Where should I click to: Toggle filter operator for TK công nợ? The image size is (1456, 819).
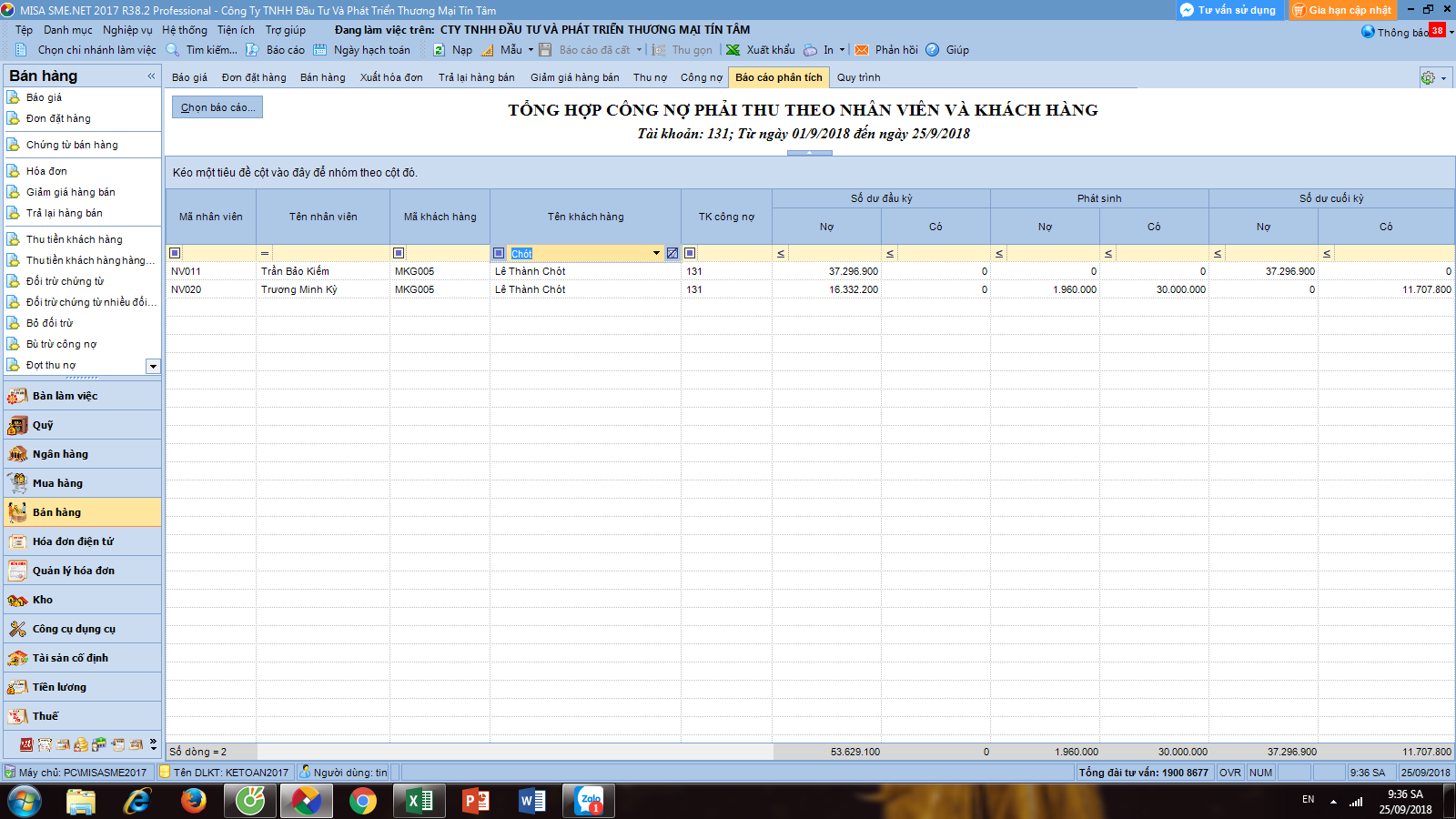pos(690,253)
